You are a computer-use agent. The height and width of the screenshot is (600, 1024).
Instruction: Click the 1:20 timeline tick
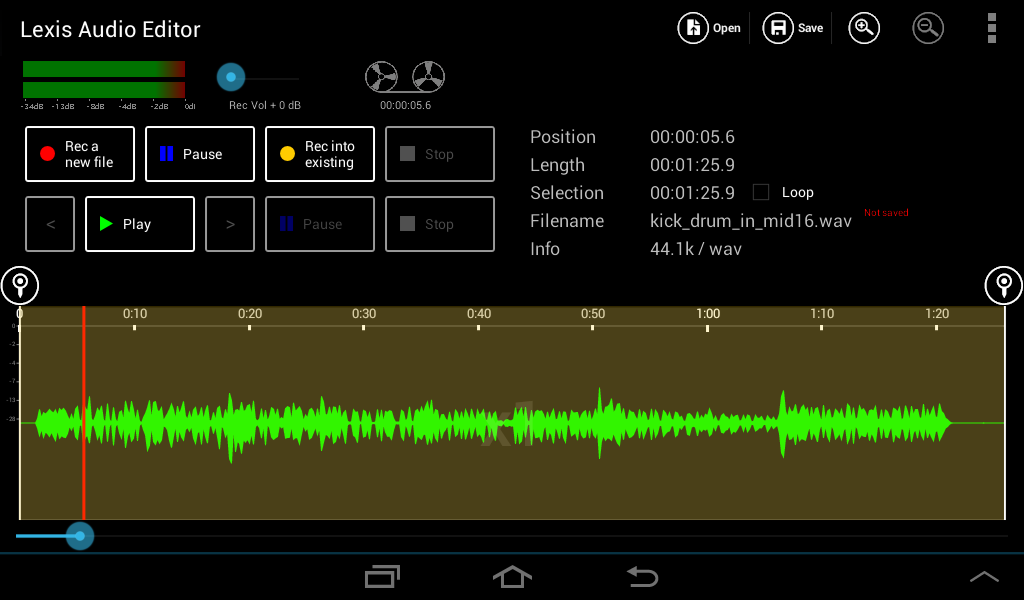936,327
